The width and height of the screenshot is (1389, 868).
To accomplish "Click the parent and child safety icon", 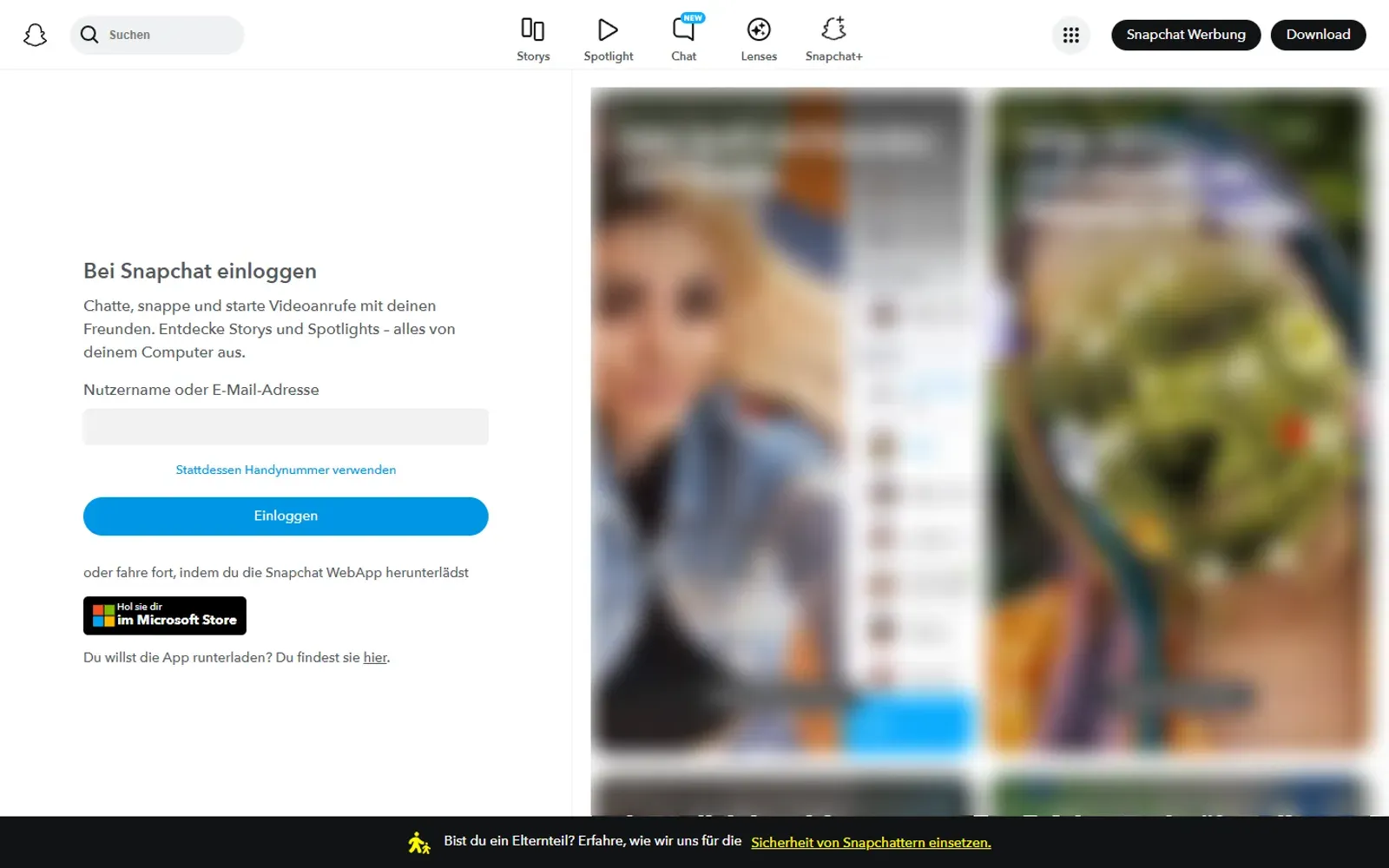I will click(419, 842).
